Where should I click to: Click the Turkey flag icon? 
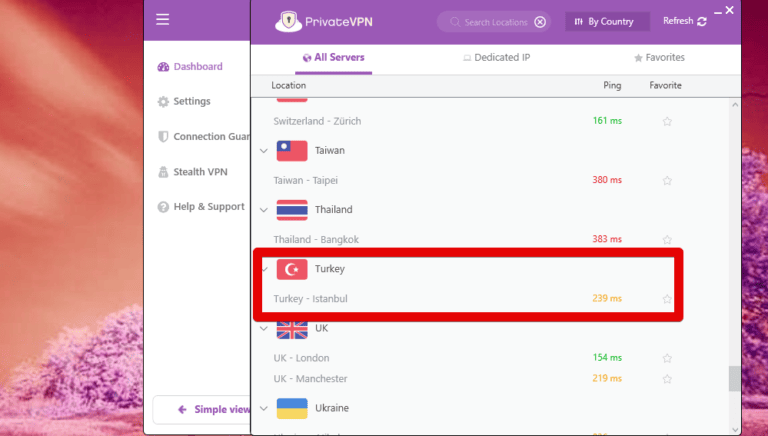[x=292, y=269]
